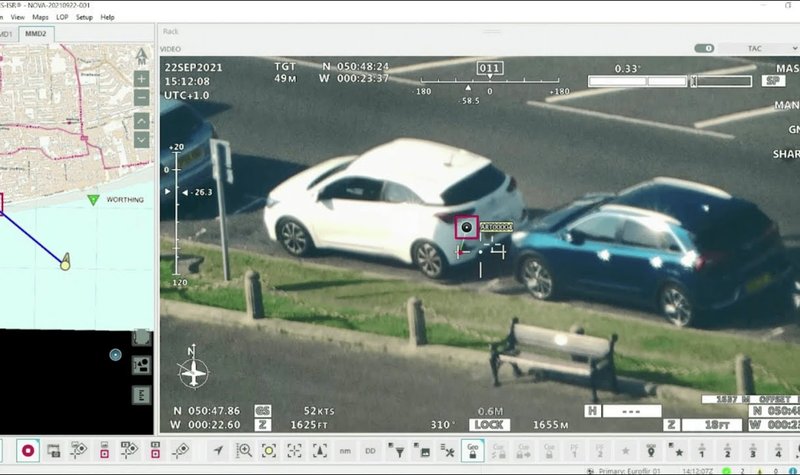Click the map up chevron button
This screenshot has width=800, height=475.
(x=141, y=121)
